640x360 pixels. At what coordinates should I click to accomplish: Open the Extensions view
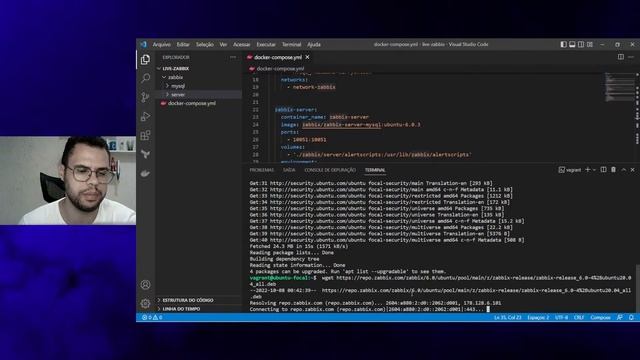tap(145, 135)
